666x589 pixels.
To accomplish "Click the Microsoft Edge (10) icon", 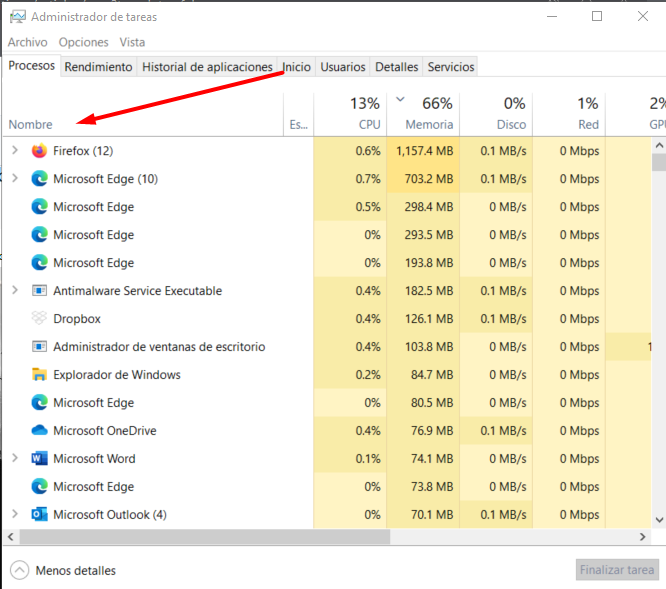I will (39, 179).
